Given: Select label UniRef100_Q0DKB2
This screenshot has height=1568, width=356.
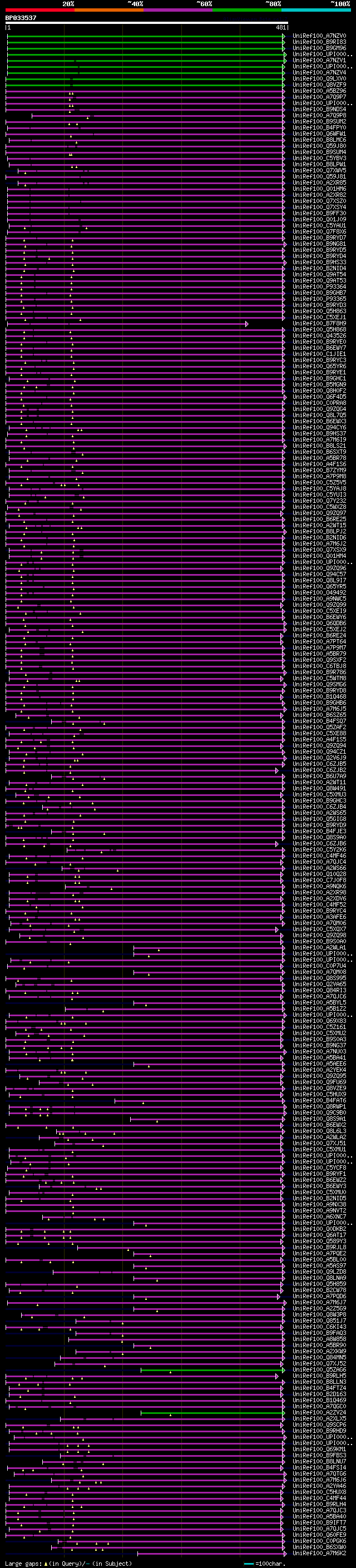Looking at the screenshot, I should [319, 1228].
